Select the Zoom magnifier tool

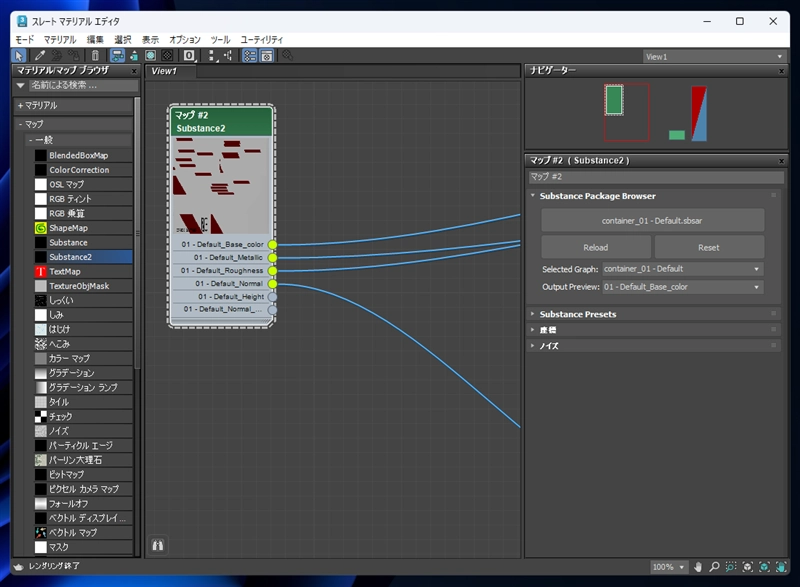[715, 567]
